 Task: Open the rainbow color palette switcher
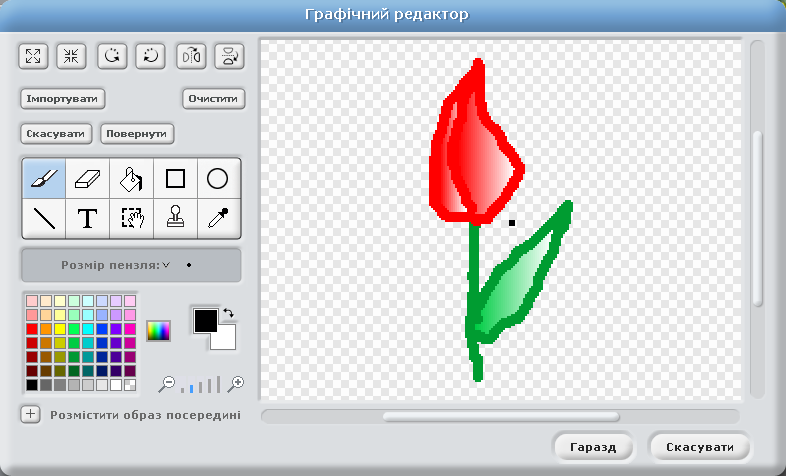[x=158, y=331]
